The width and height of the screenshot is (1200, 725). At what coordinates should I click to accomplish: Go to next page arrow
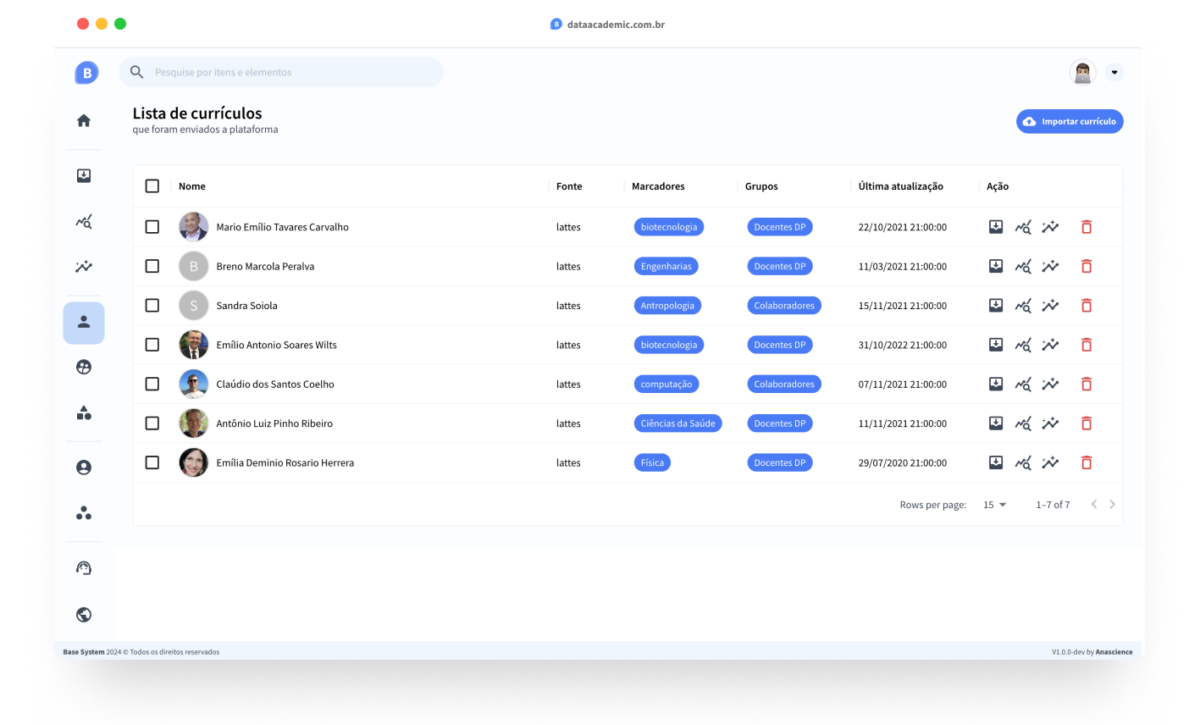click(x=1112, y=505)
